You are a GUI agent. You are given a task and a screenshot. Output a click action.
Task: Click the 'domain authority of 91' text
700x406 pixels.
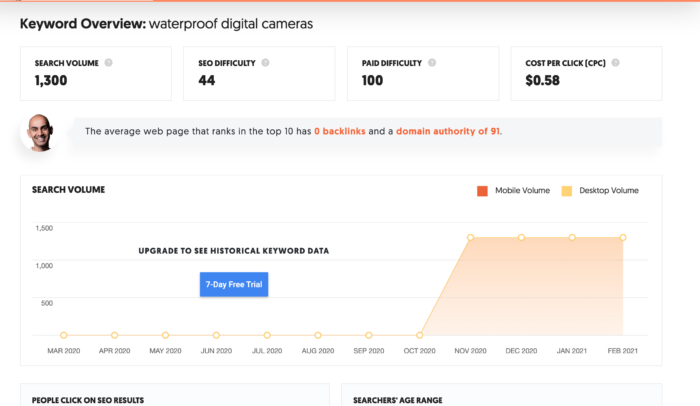[x=448, y=131]
